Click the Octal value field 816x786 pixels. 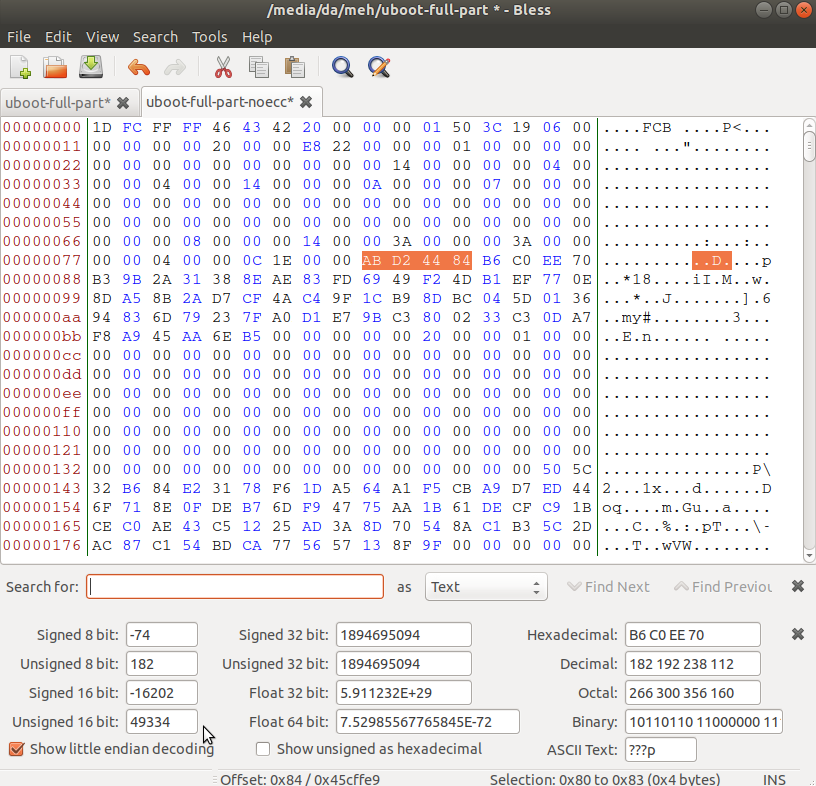tap(693, 693)
